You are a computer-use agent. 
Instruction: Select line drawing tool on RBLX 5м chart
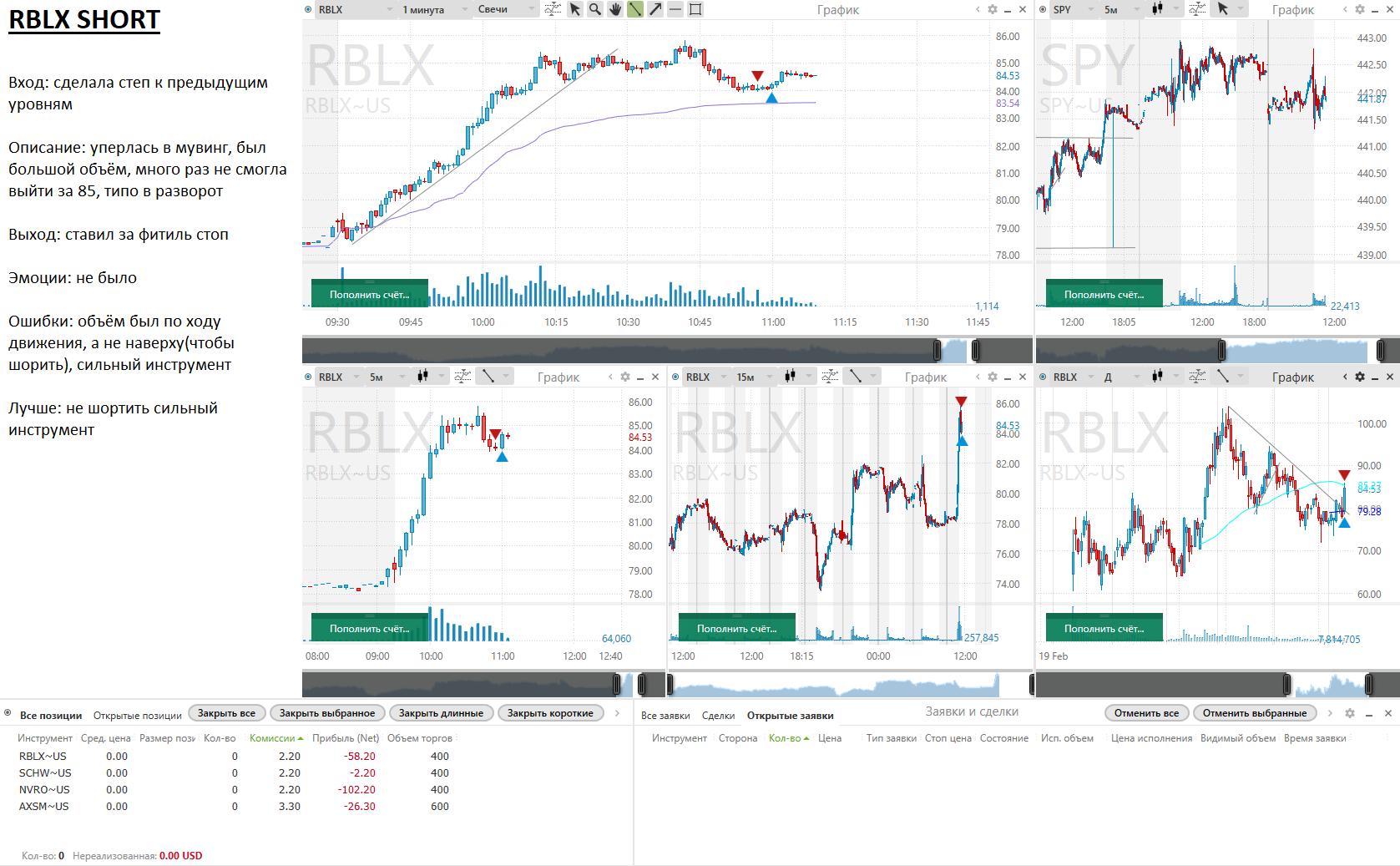(x=488, y=377)
